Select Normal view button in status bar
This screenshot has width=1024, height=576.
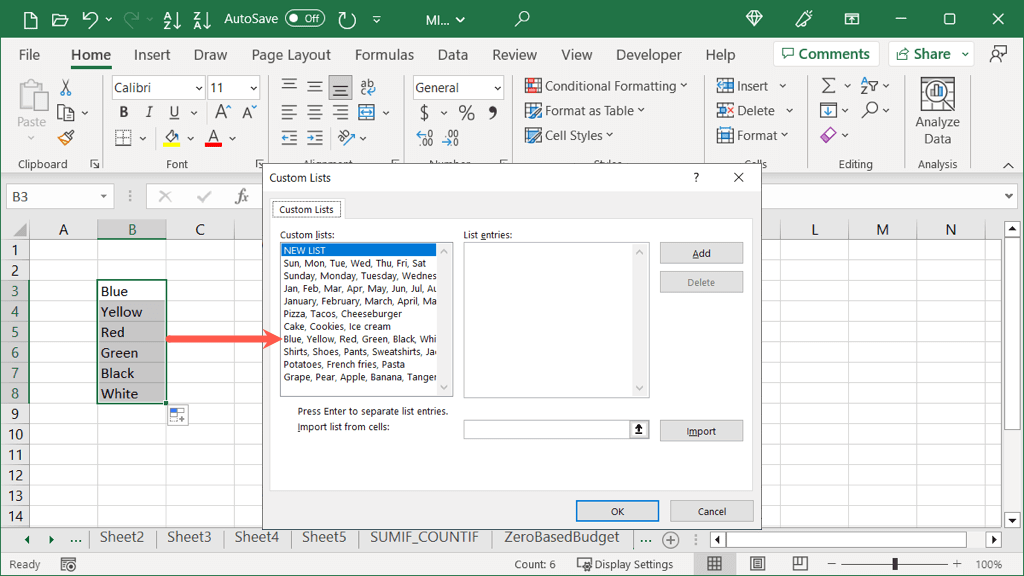coord(714,564)
